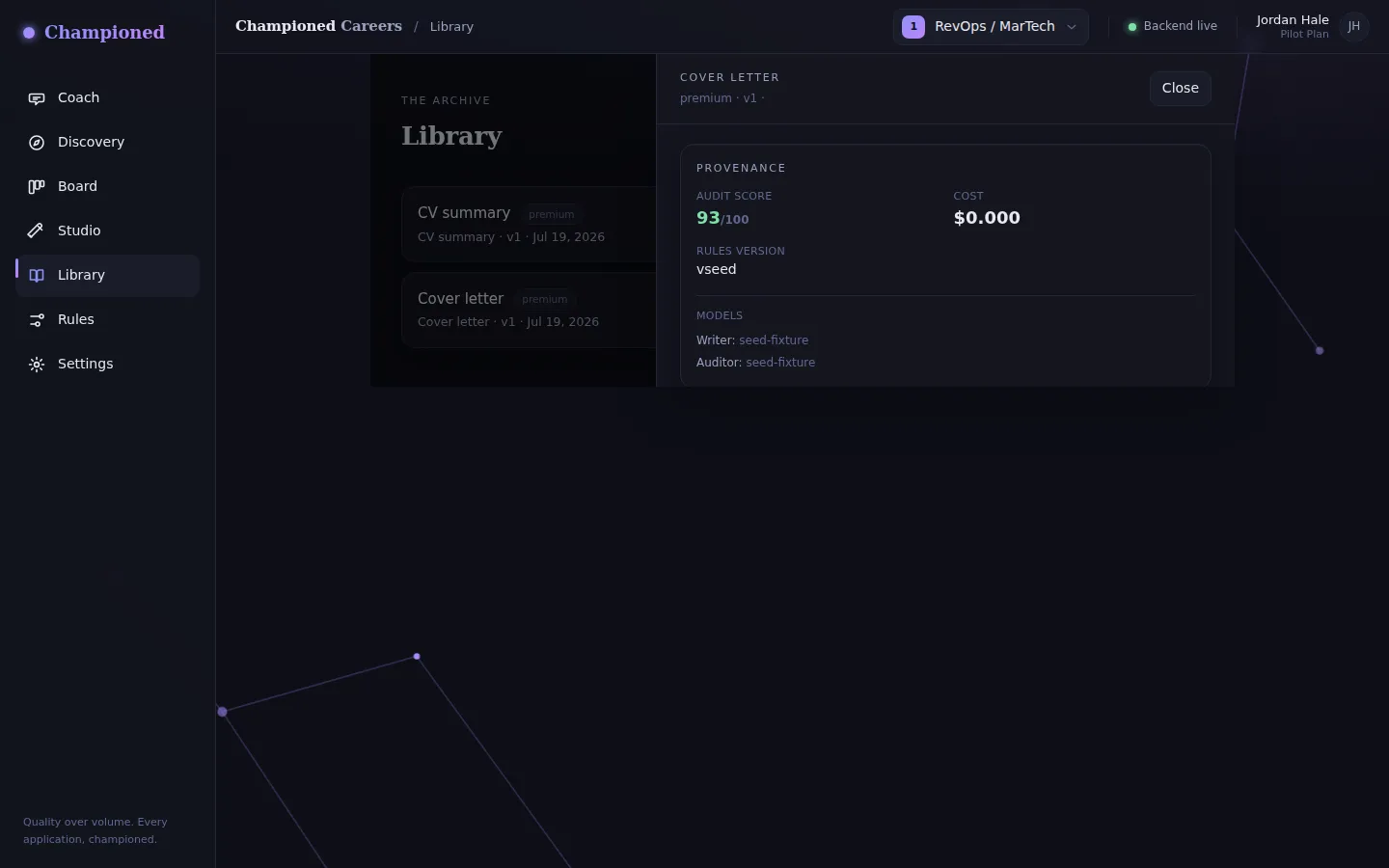Click the Library book icon
The image size is (1389, 868).
[37, 276]
